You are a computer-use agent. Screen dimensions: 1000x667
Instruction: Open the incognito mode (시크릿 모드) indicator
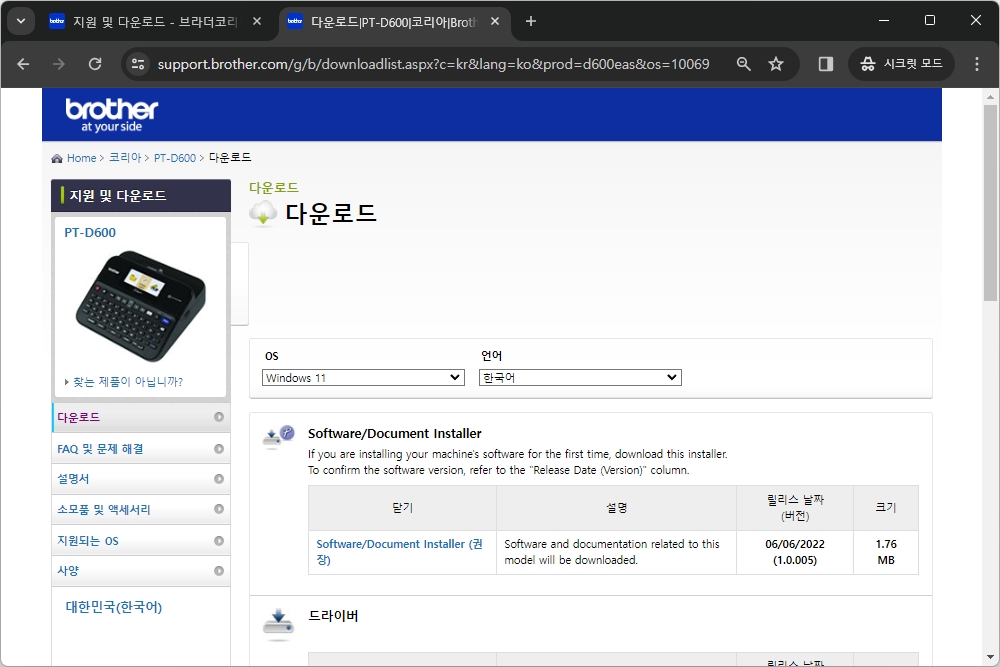coord(901,64)
